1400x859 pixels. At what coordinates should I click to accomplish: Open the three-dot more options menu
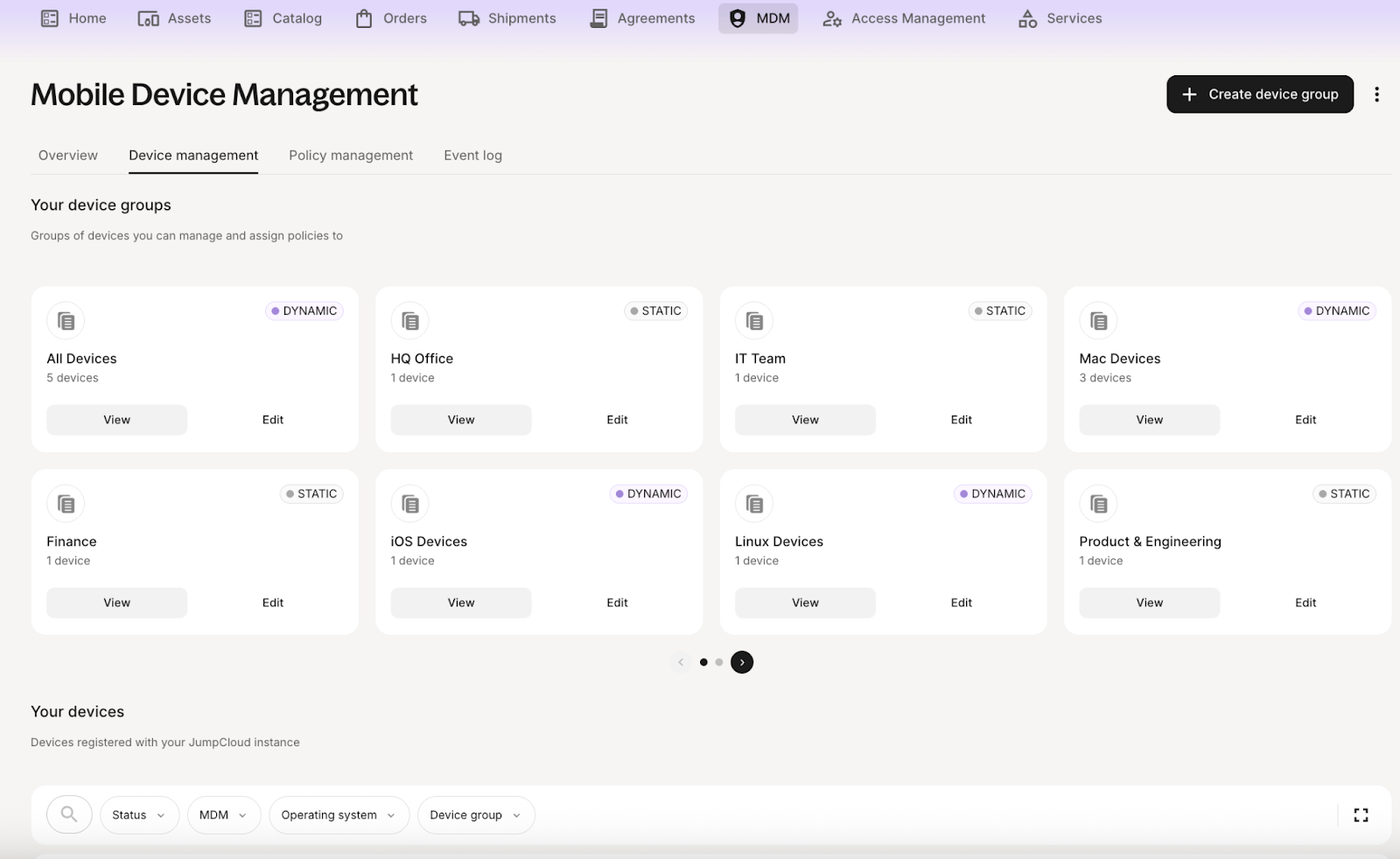coord(1376,94)
